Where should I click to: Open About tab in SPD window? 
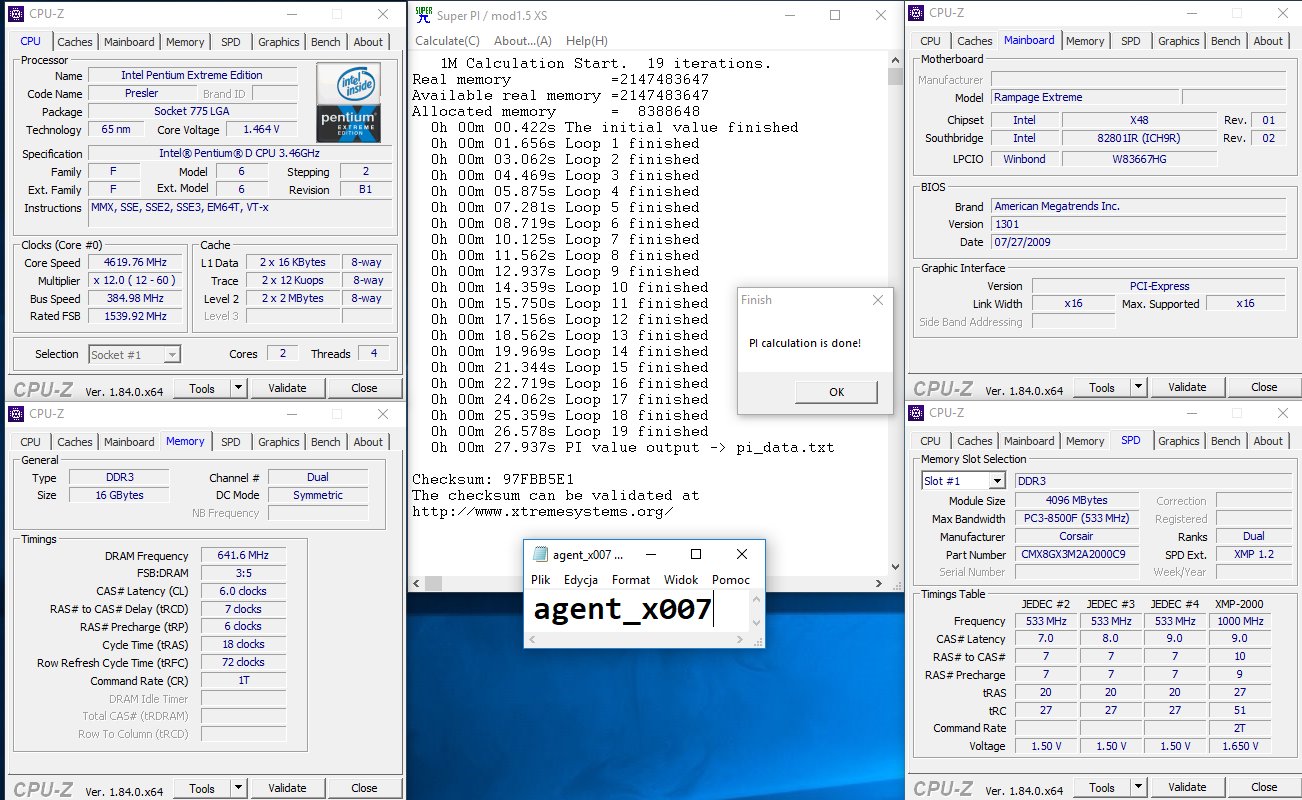tap(1268, 441)
